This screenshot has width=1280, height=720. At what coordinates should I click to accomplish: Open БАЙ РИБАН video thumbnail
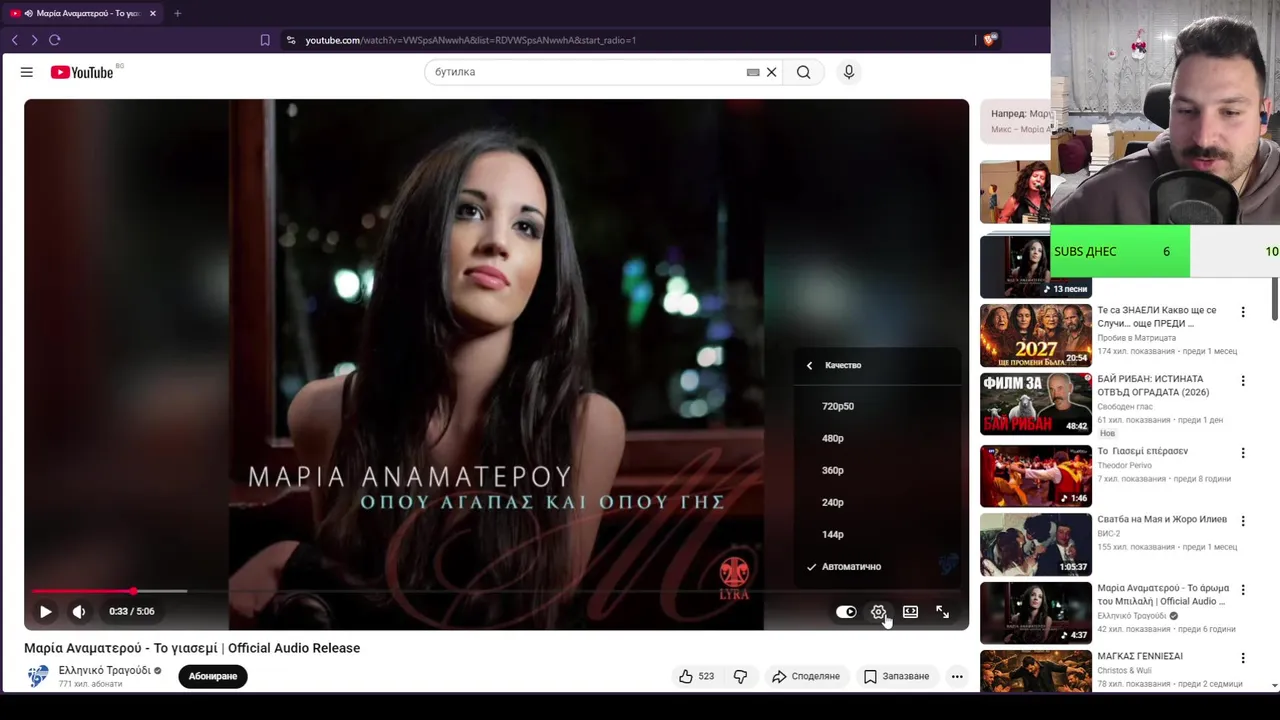(x=1036, y=404)
